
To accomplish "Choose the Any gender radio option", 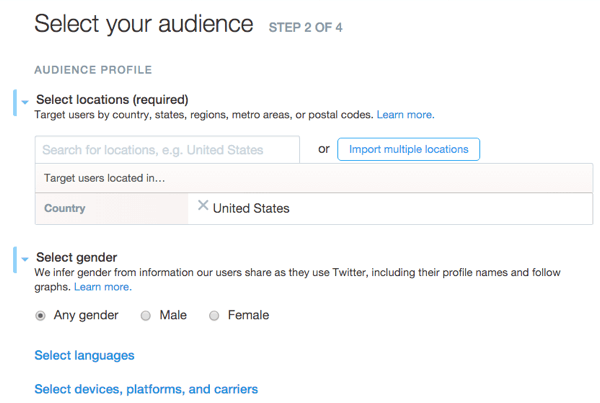I will coord(40,316).
